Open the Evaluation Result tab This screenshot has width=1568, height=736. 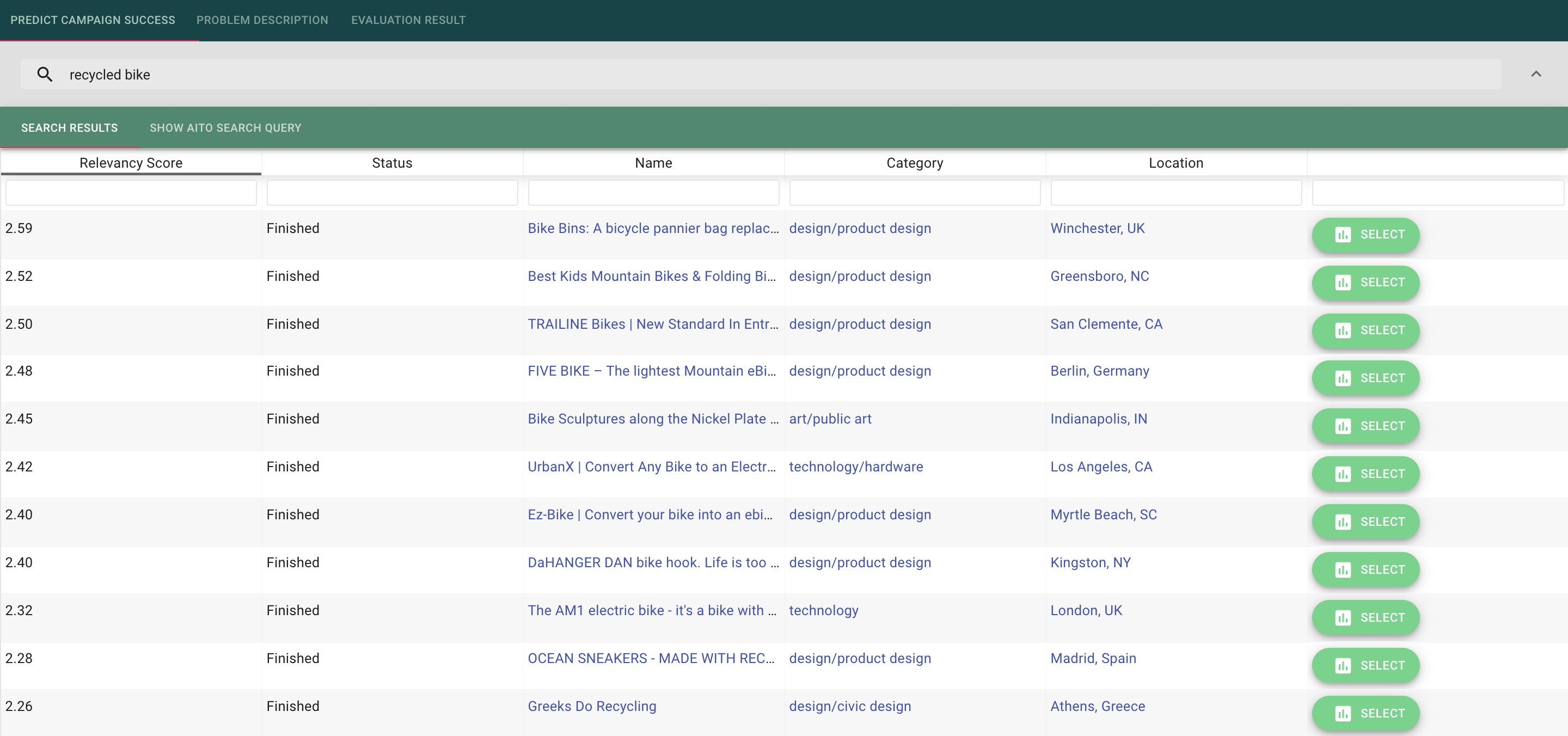click(408, 20)
